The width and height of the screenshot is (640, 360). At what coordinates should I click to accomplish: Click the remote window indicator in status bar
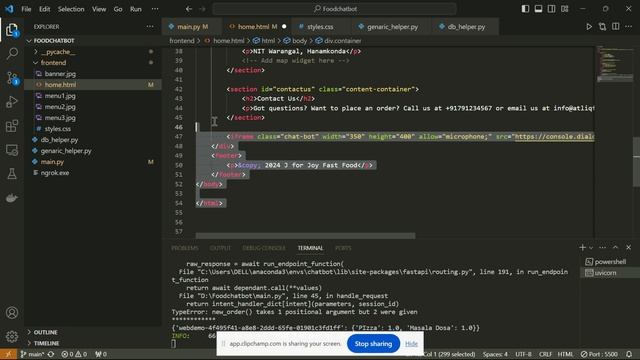point(8,354)
